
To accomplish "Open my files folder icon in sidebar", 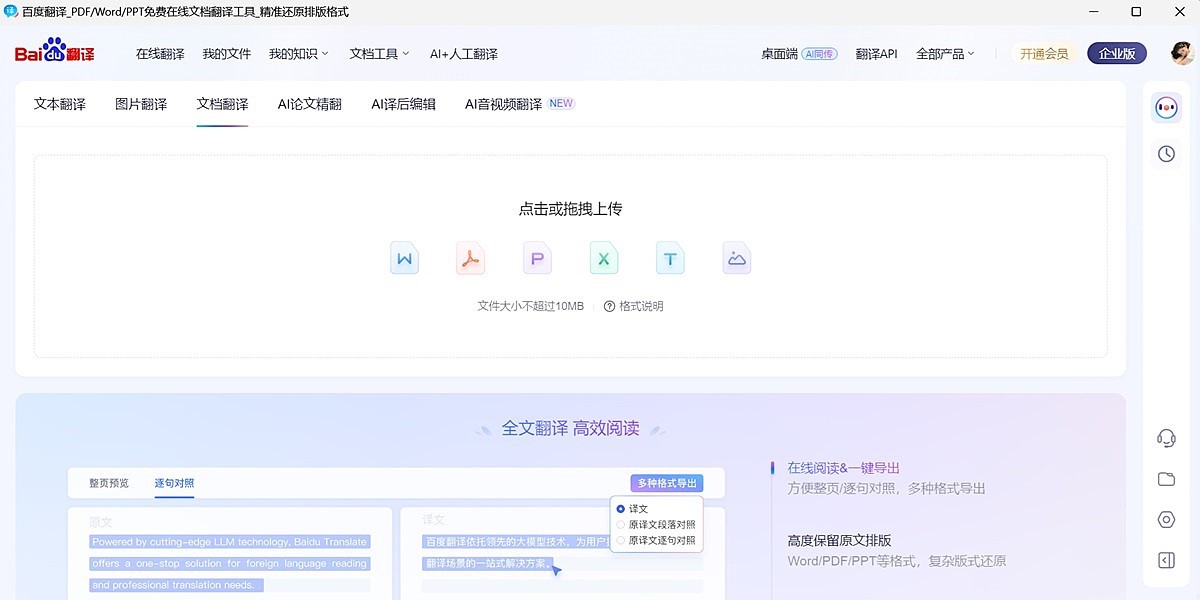I will click(x=1165, y=478).
